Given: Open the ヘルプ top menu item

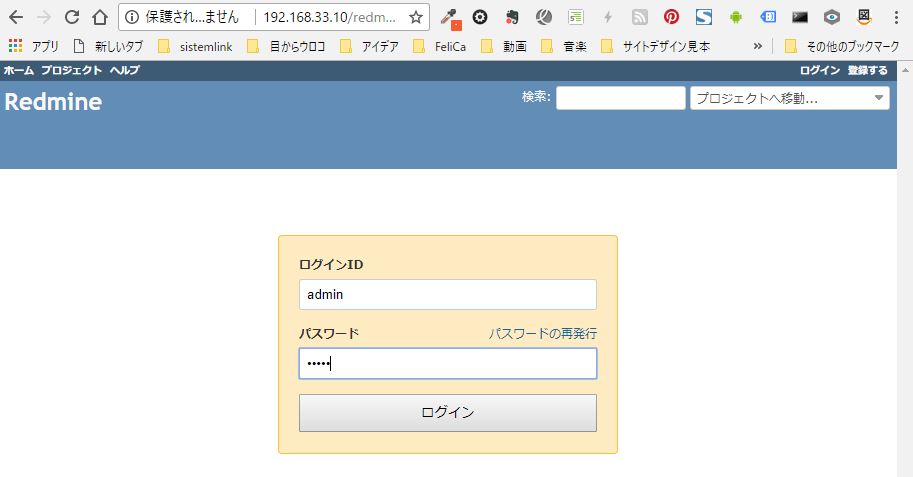Looking at the screenshot, I should [x=125, y=70].
